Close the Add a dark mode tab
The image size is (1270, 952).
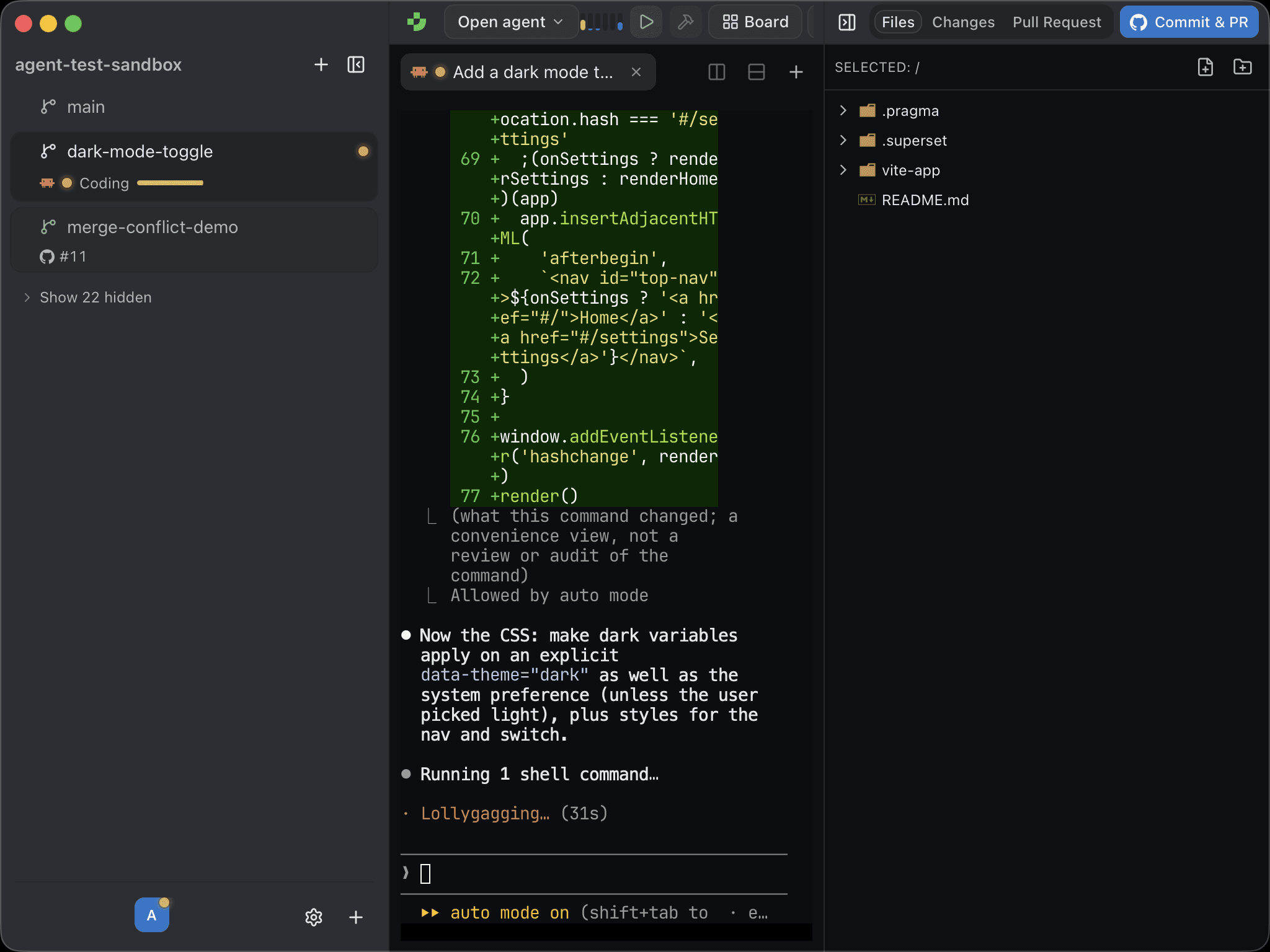[636, 72]
